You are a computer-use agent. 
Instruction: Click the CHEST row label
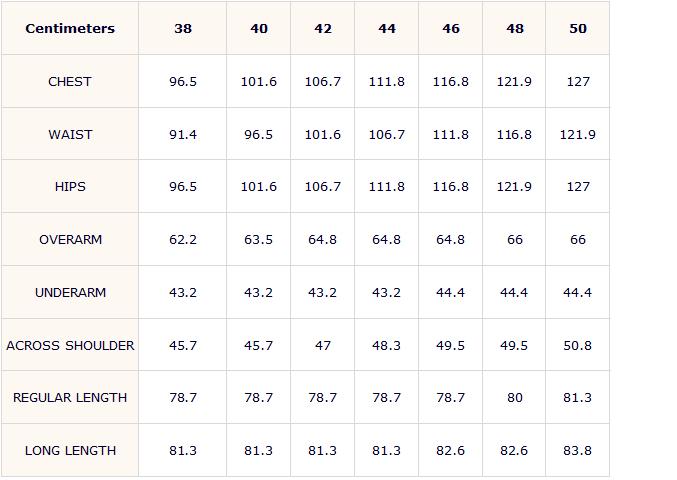tap(70, 82)
